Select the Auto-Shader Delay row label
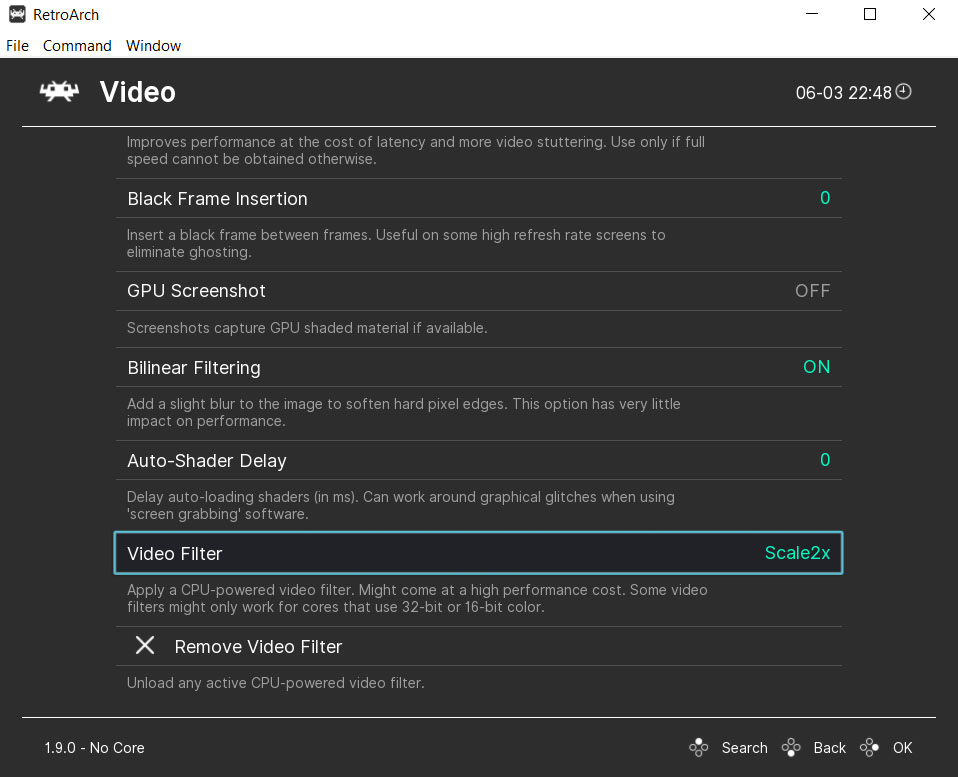 point(207,461)
